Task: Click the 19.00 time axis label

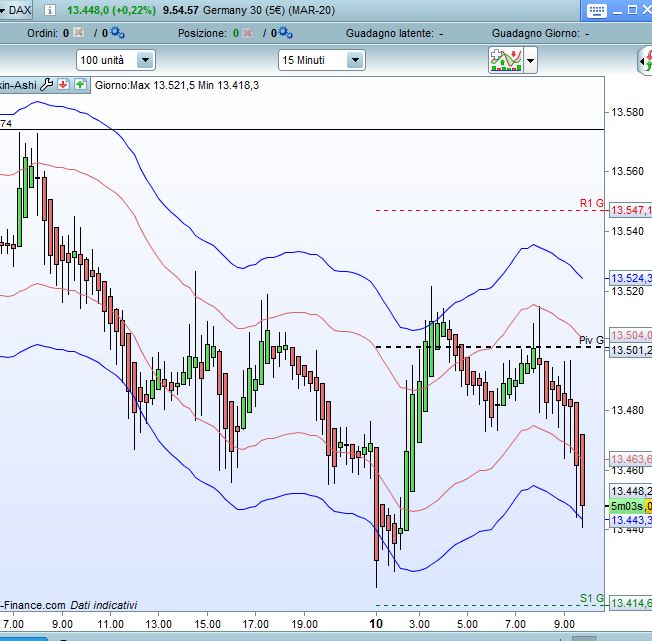Action: click(x=304, y=624)
